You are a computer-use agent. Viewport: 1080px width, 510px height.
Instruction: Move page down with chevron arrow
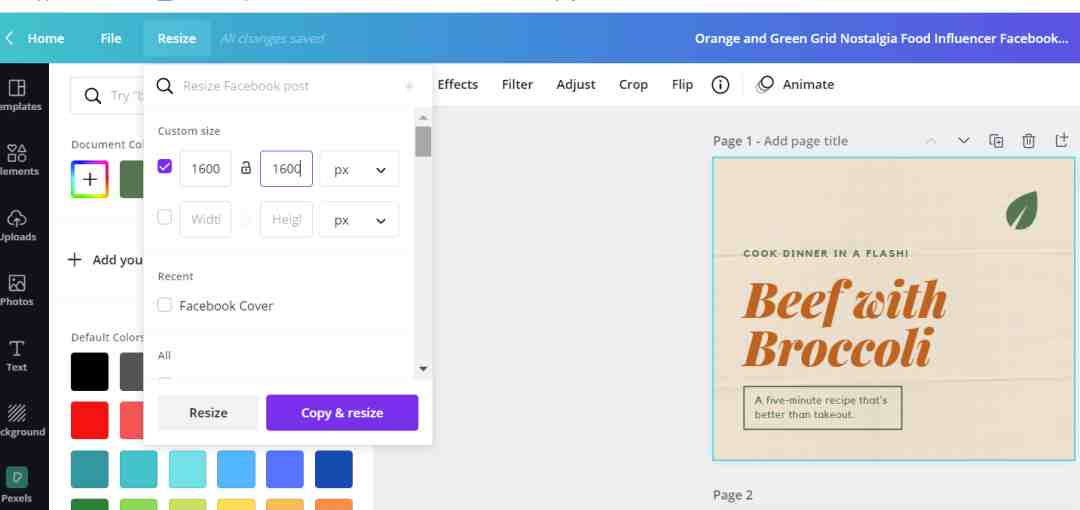964,141
